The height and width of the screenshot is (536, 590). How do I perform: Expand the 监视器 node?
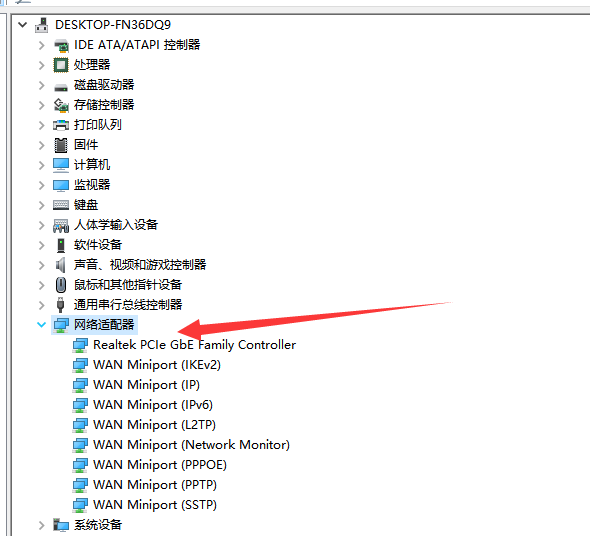41,185
